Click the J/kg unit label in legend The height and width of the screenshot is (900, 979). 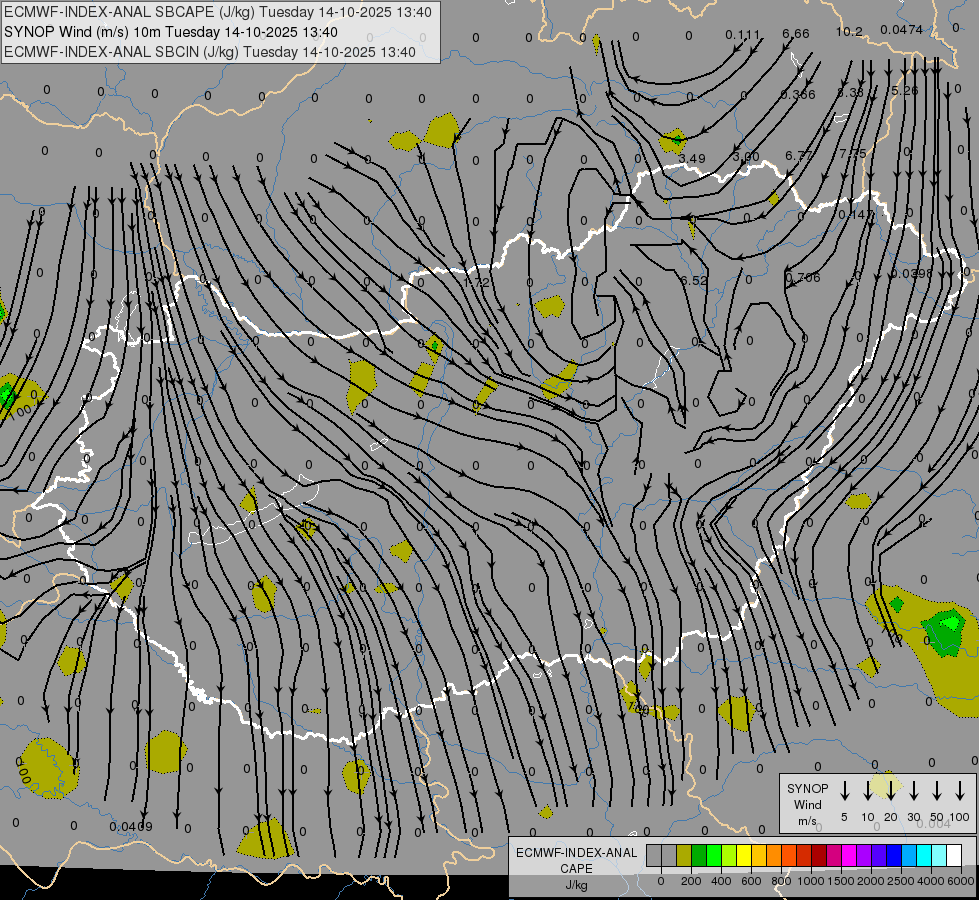(x=576, y=885)
